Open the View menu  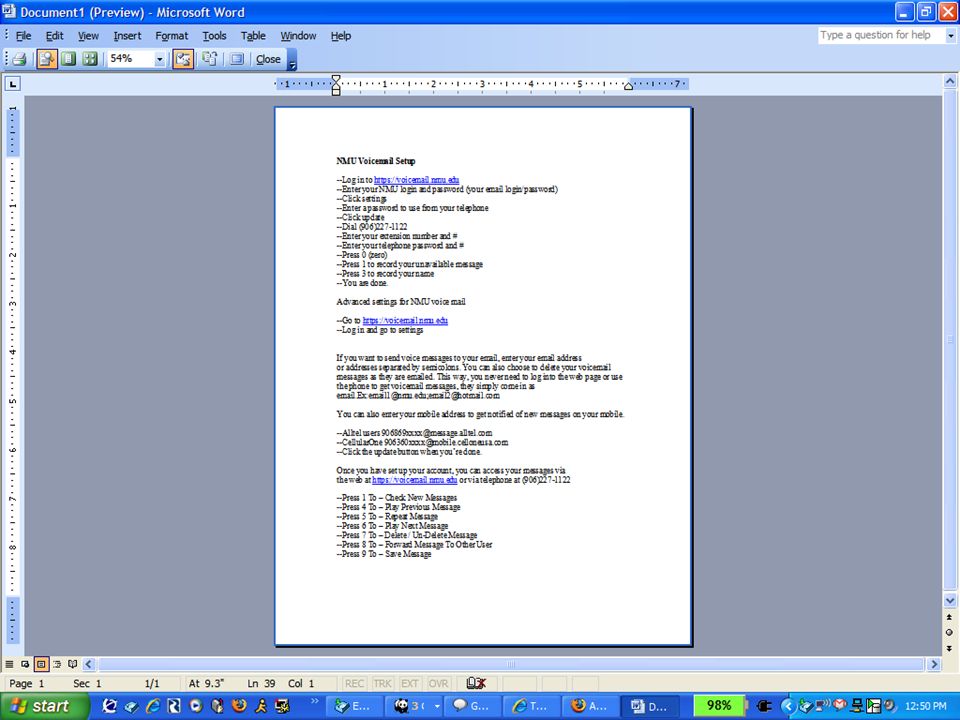coord(88,36)
